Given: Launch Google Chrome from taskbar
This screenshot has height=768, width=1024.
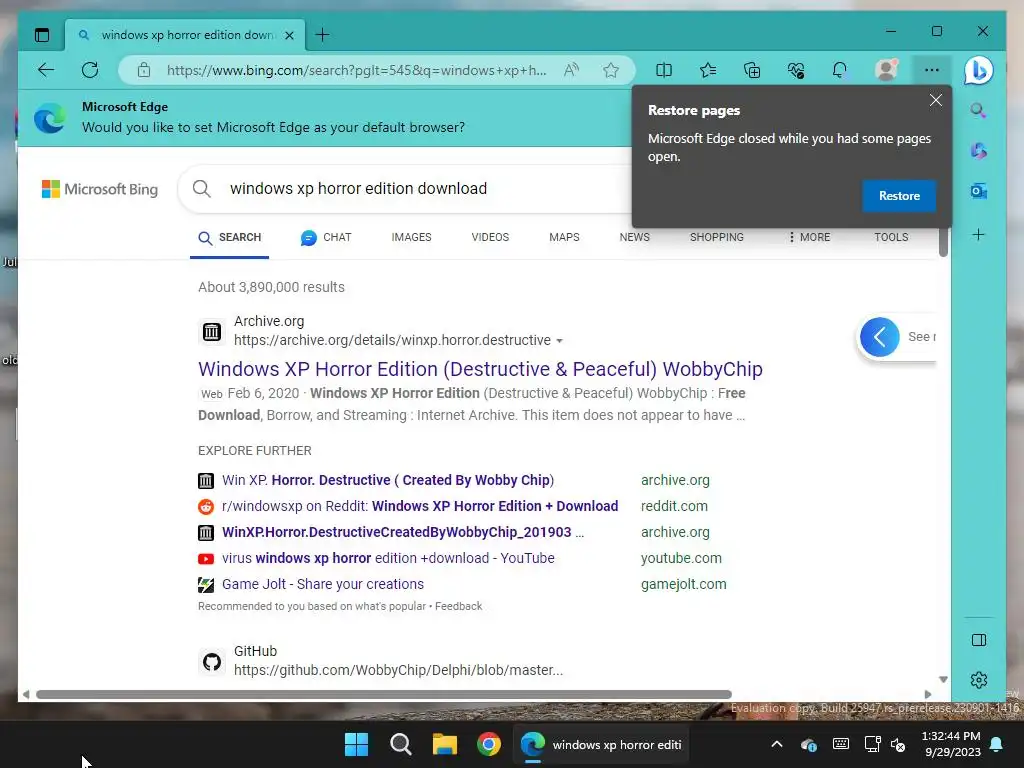Looking at the screenshot, I should (488, 744).
